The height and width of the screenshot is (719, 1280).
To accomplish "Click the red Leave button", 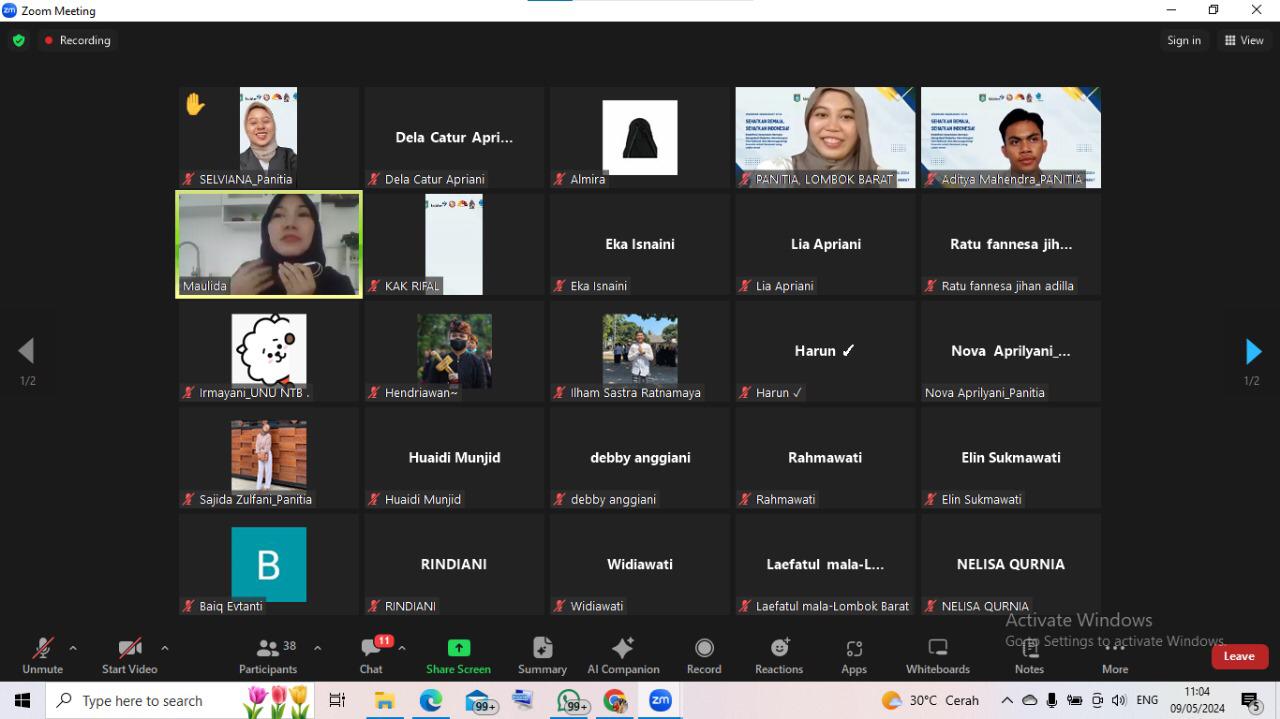I will (1239, 656).
